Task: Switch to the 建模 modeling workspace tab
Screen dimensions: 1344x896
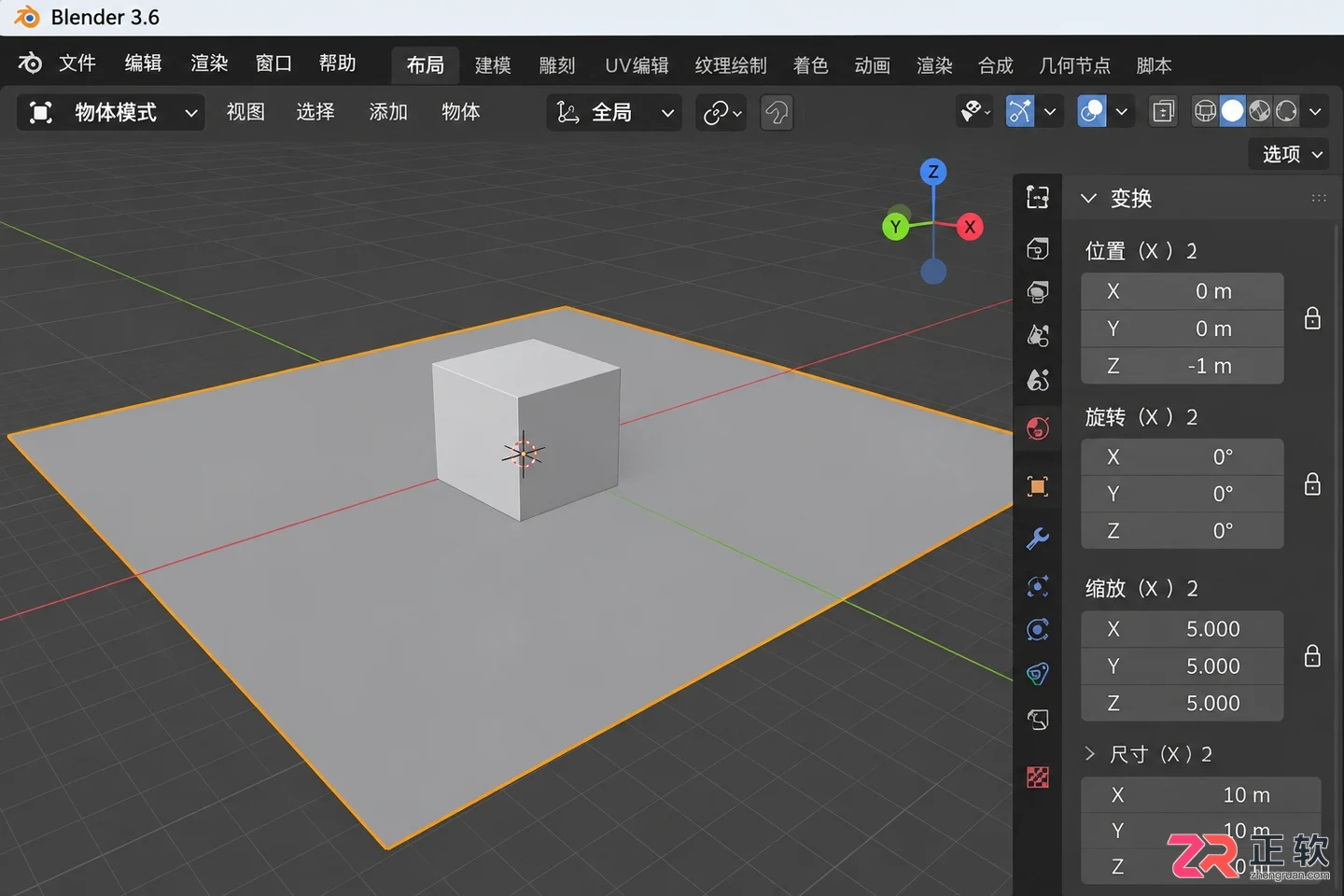Action: tap(493, 65)
